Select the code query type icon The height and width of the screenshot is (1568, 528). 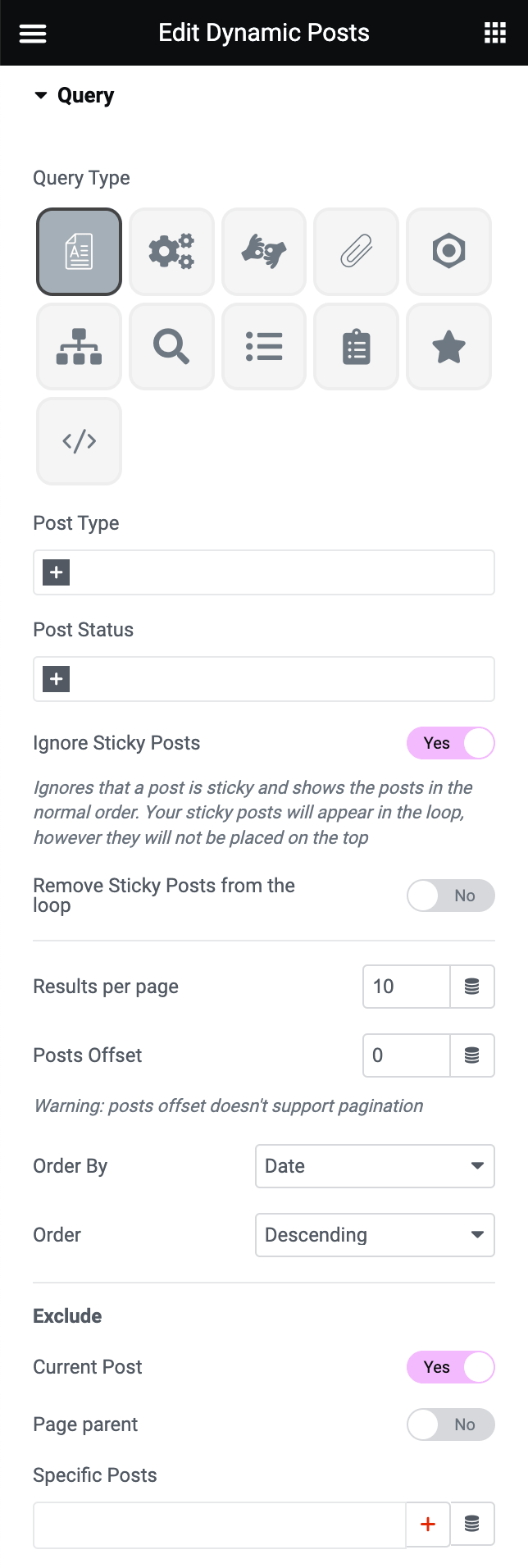click(79, 441)
